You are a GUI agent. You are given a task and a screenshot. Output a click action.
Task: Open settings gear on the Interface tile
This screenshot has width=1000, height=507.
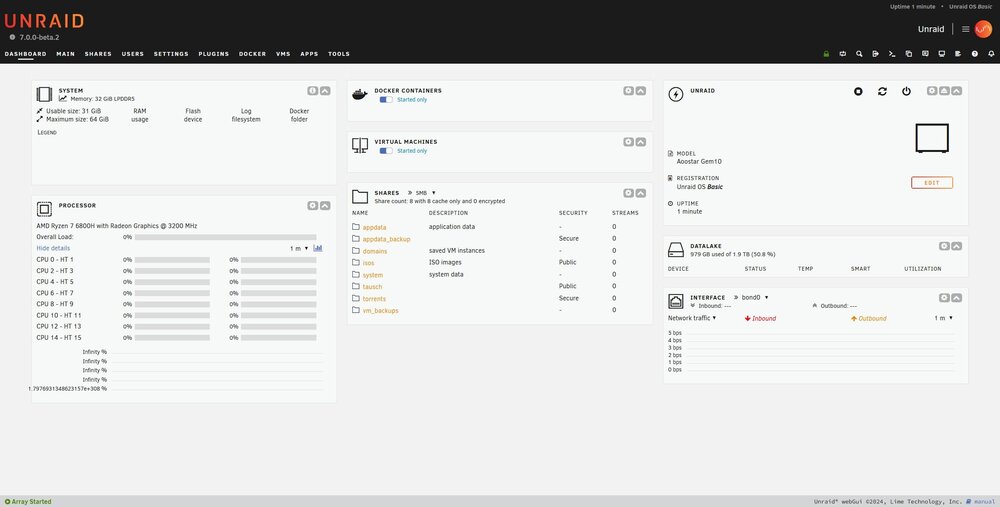(x=945, y=298)
